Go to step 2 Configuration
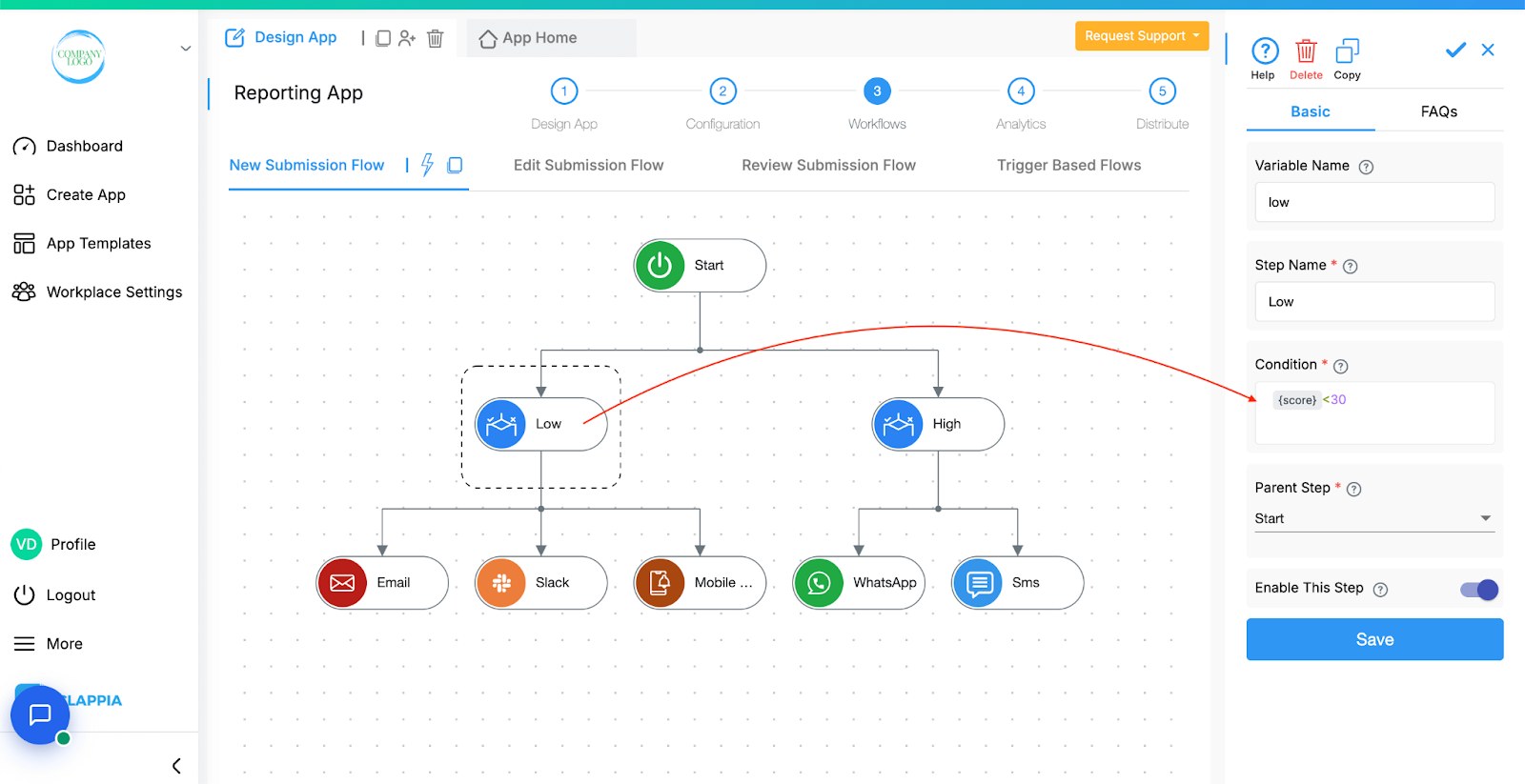This screenshot has width=1525, height=784. coord(722,91)
